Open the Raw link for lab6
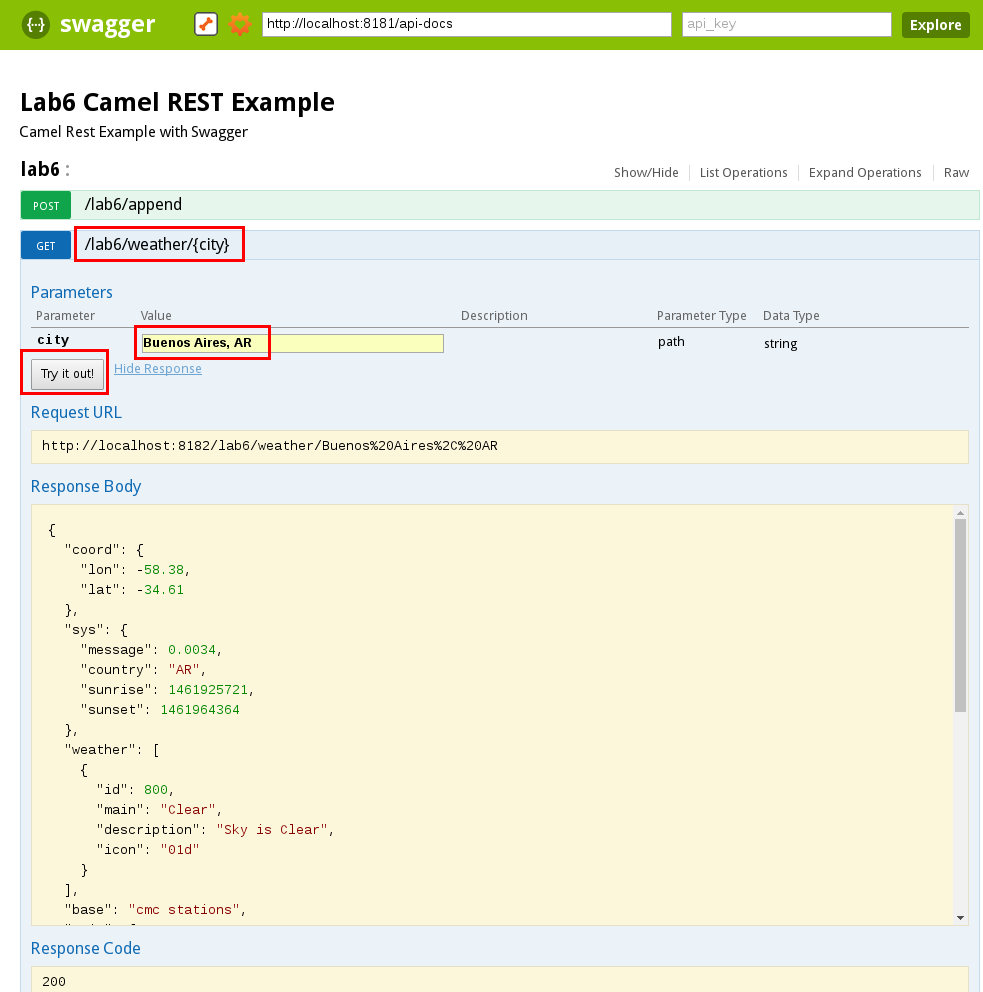 [956, 173]
